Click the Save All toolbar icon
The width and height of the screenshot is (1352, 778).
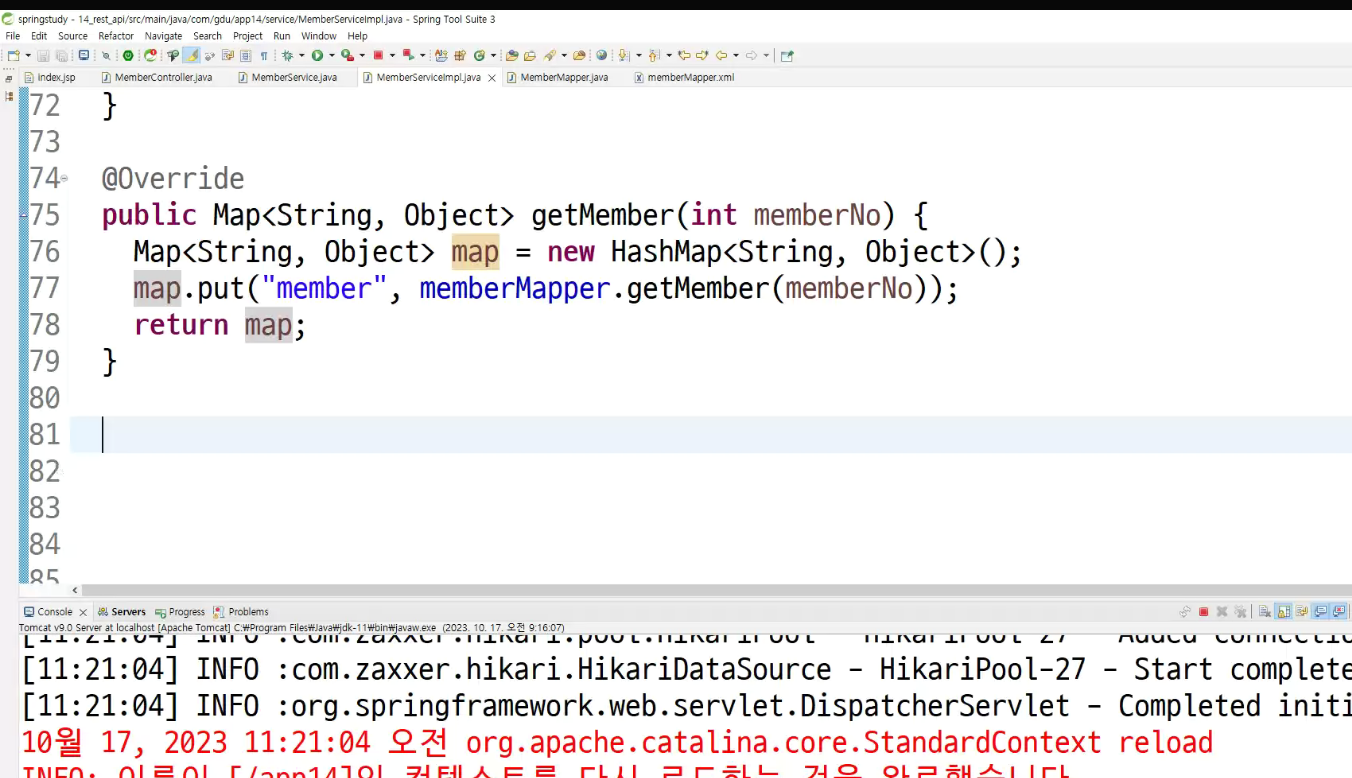(x=61, y=55)
